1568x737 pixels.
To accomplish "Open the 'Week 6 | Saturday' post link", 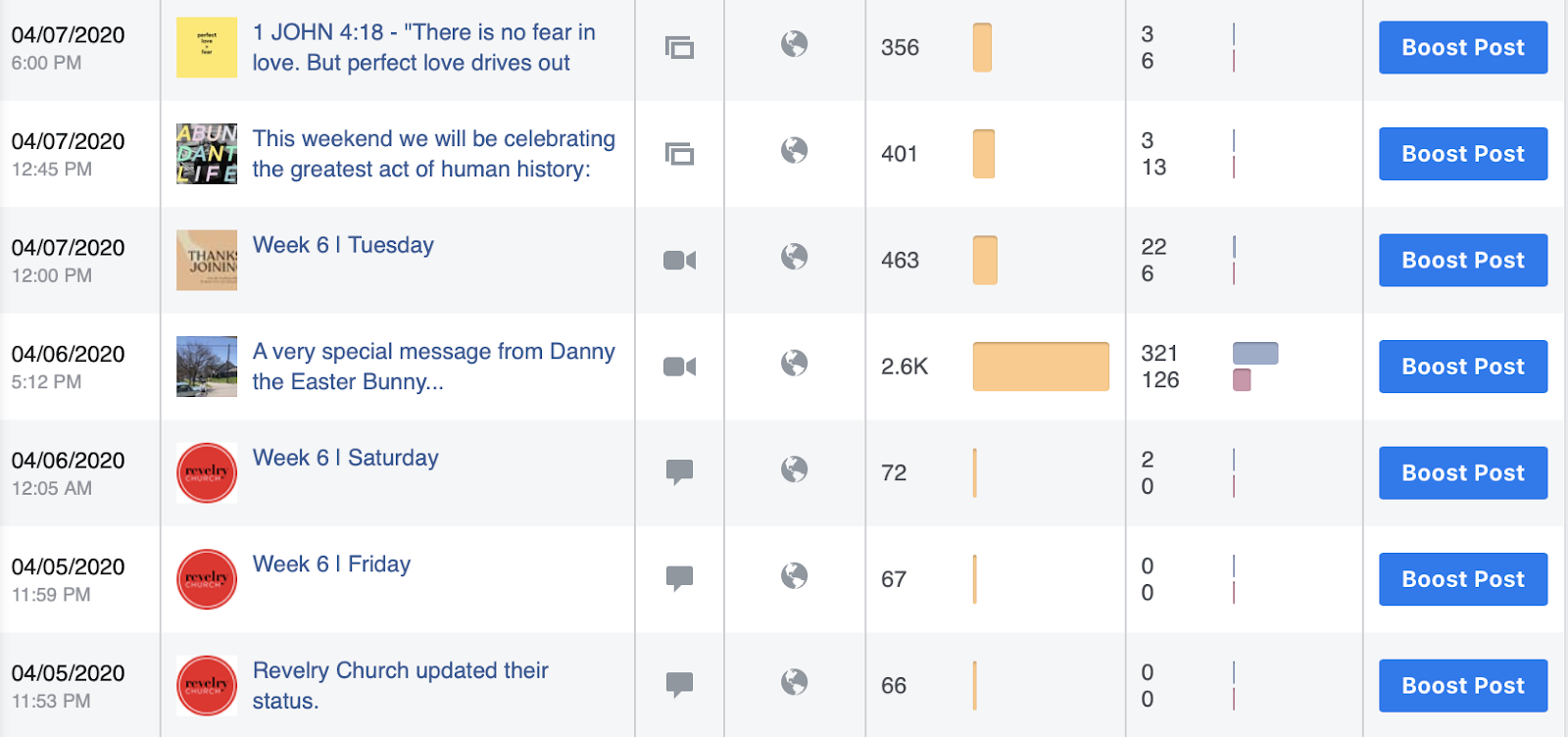I will pyautogui.click(x=345, y=458).
